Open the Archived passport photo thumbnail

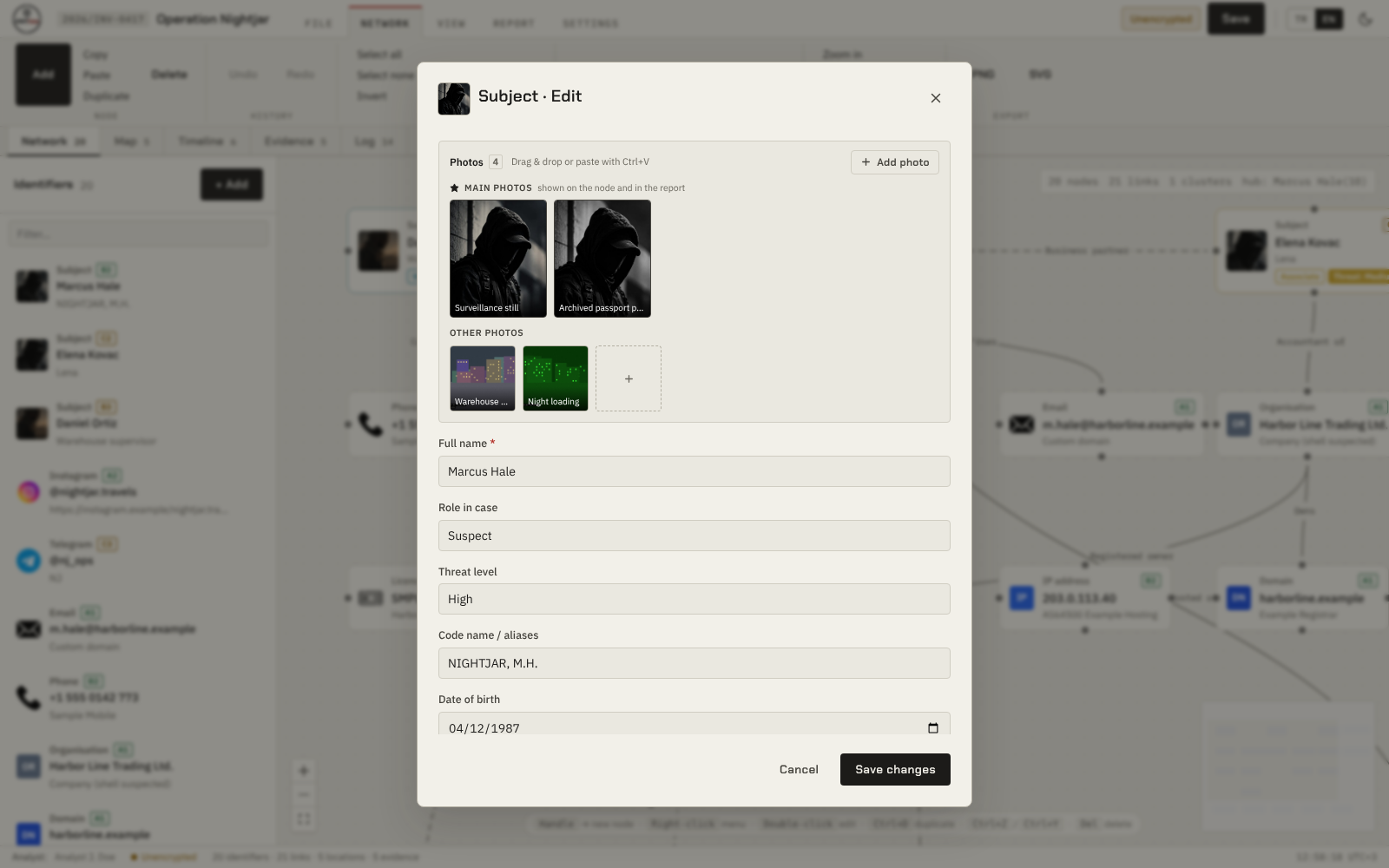tap(602, 259)
